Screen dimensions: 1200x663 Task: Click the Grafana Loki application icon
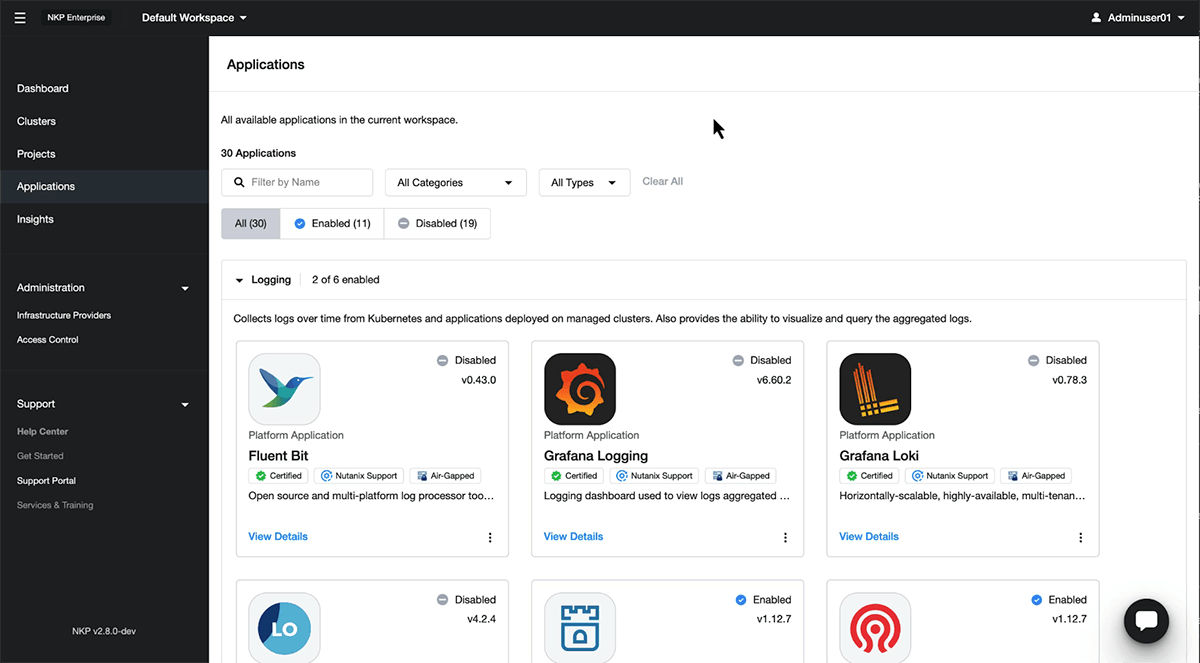click(x=875, y=389)
